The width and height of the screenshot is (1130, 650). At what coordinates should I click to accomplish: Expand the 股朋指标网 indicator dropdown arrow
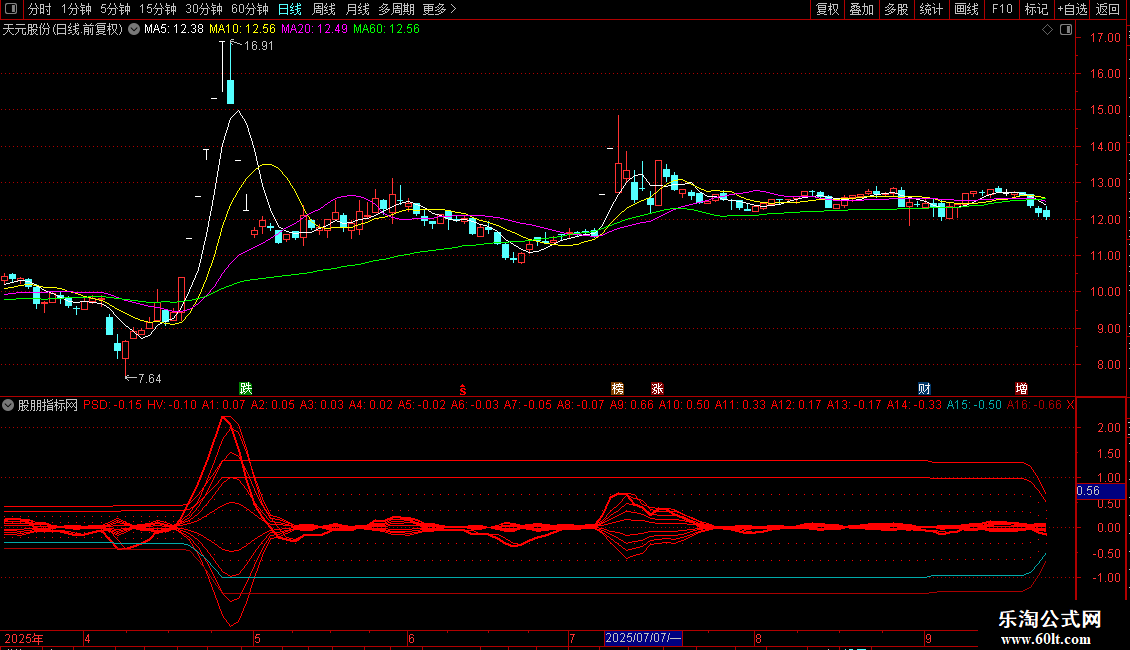[9, 406]
